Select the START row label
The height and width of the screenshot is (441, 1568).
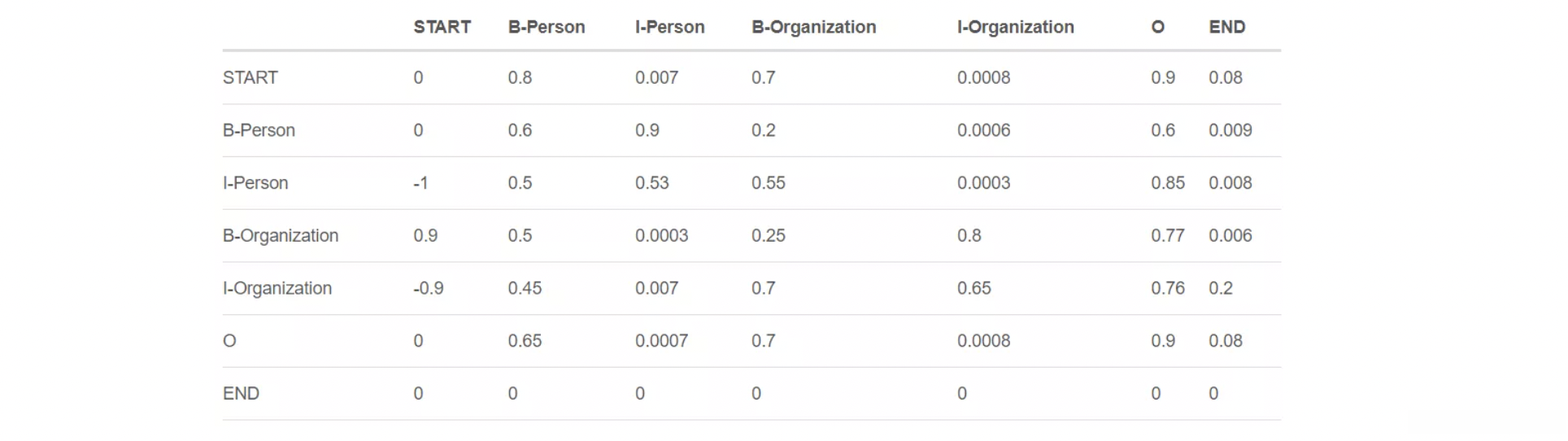250,78
